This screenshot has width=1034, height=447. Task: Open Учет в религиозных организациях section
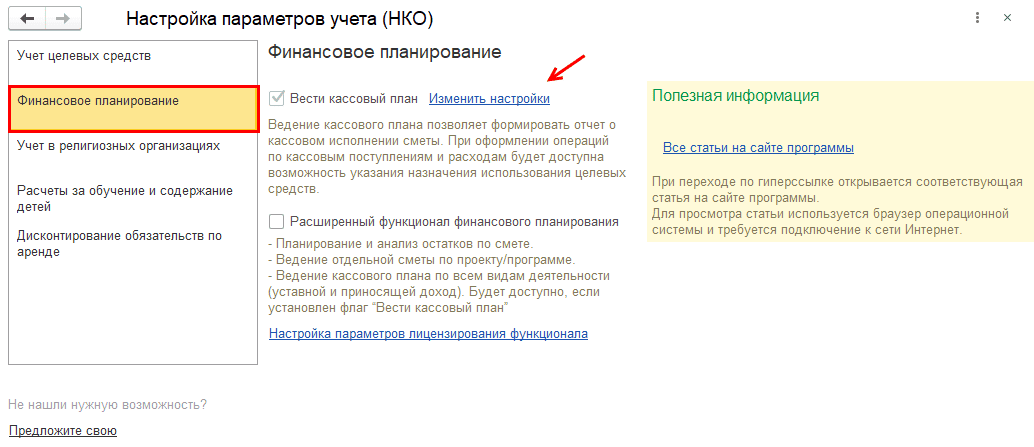pyautogui.click(x=118, y=146)
